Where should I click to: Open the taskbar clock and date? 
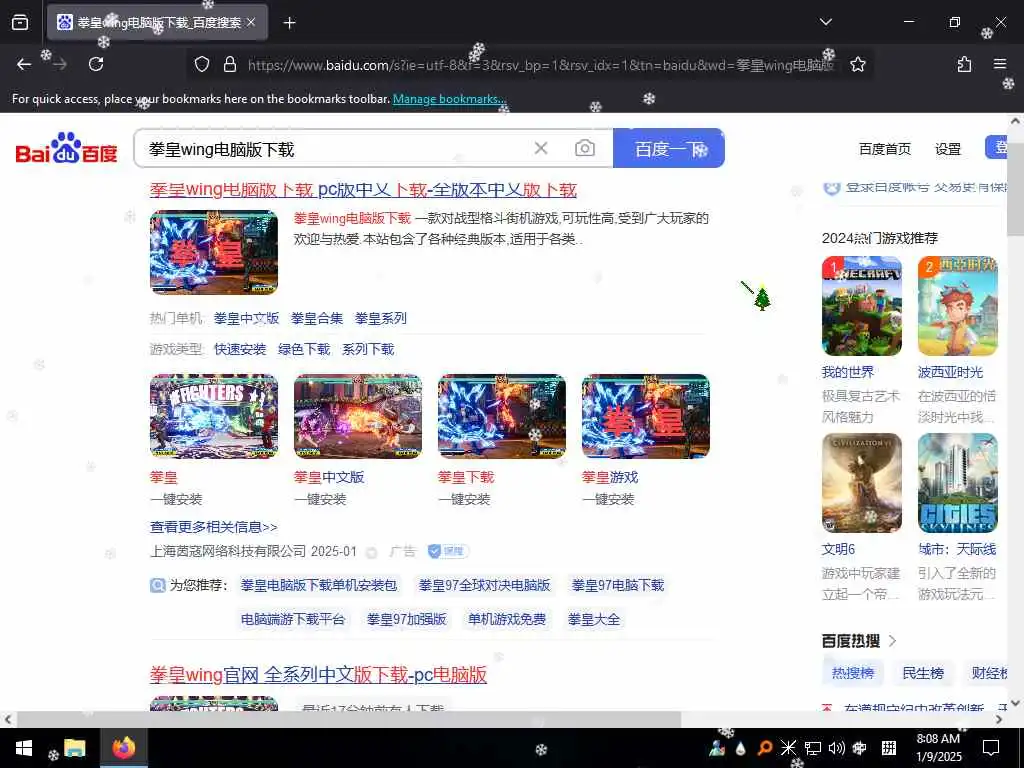click(x=938, y=748)
